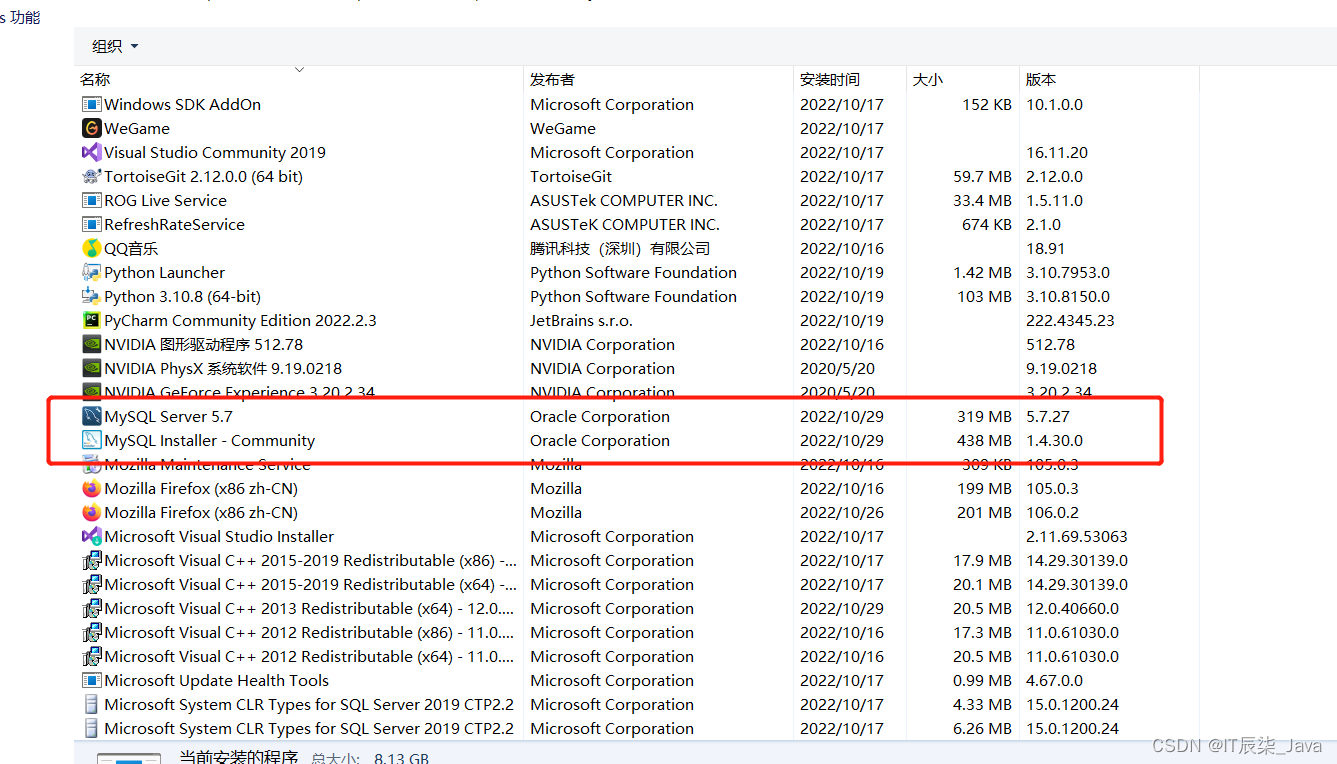Click Visual C++ 2015-2019 Redistributable (x86) icon

pos(91,560)
